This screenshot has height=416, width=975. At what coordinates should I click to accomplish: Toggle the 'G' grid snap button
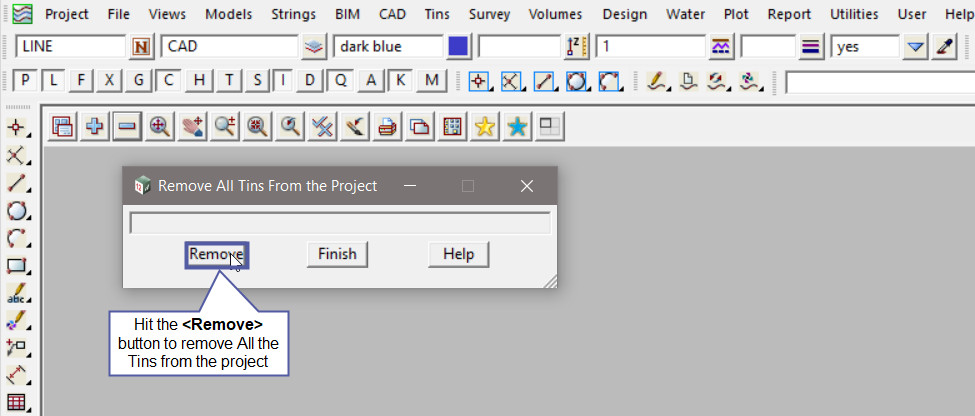pyautogui.click(x=140, y=80)
